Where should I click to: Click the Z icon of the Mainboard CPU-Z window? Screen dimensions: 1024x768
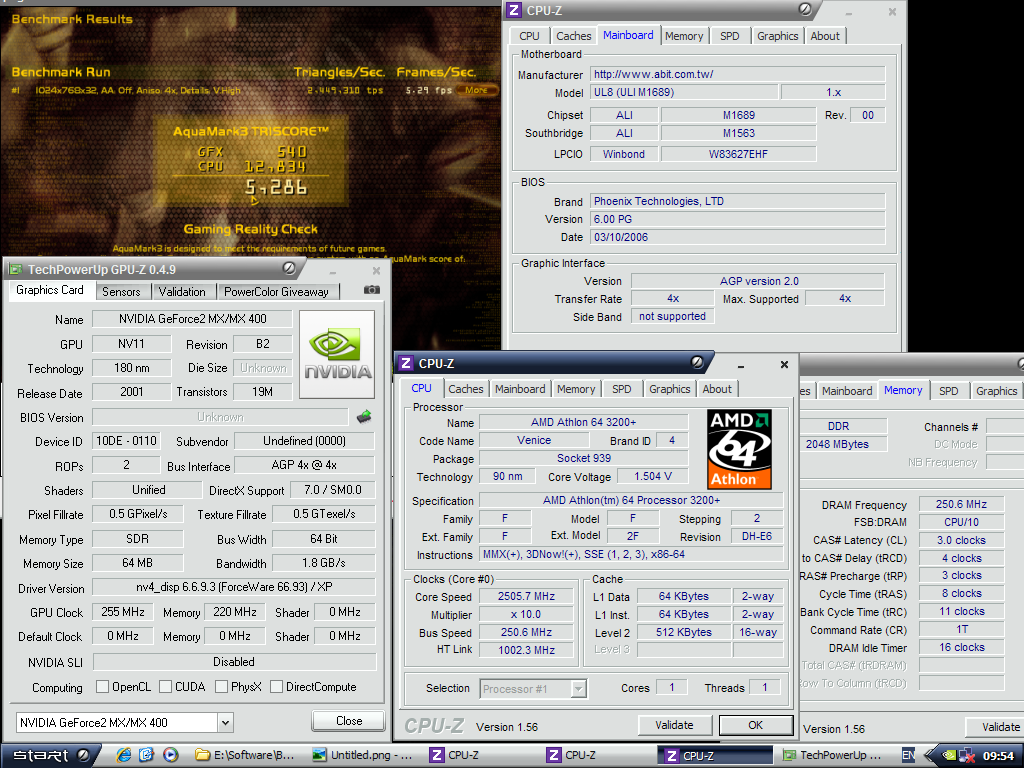point(515,10)
